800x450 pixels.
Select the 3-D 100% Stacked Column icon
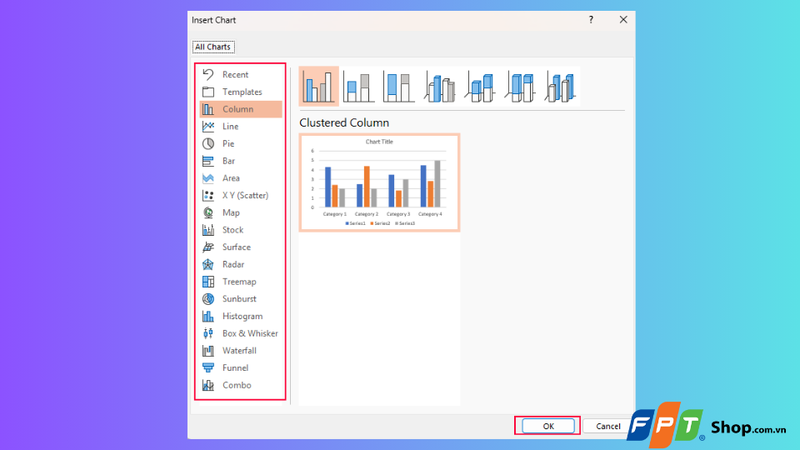(x=520, y=86)
